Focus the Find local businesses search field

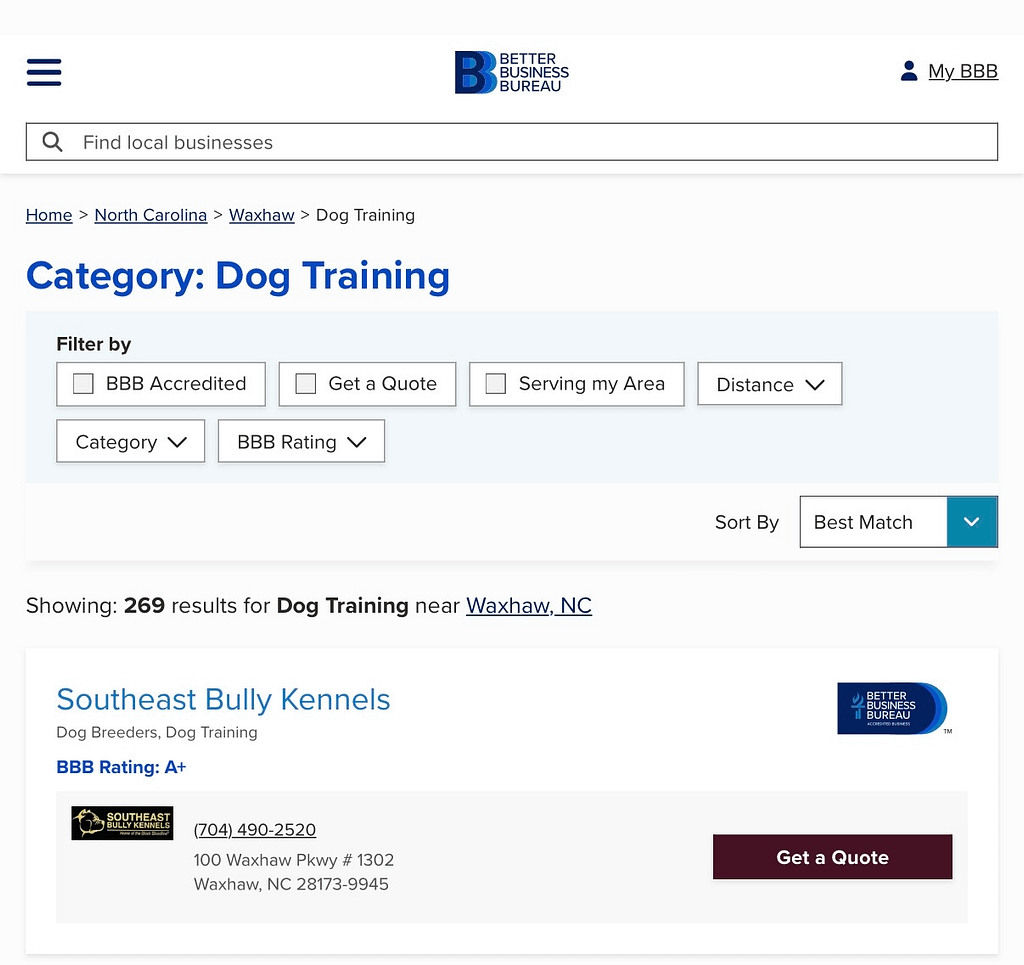click(512, 142)
